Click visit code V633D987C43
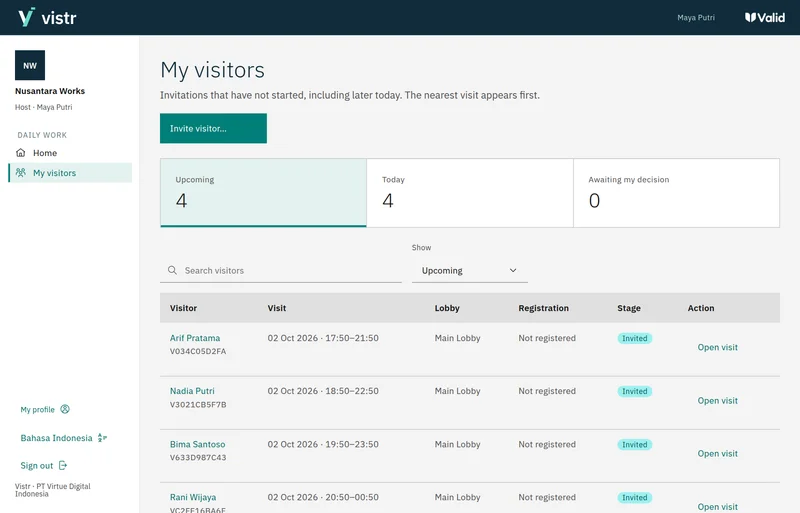The image size is (800, 513). coord(198,457)
